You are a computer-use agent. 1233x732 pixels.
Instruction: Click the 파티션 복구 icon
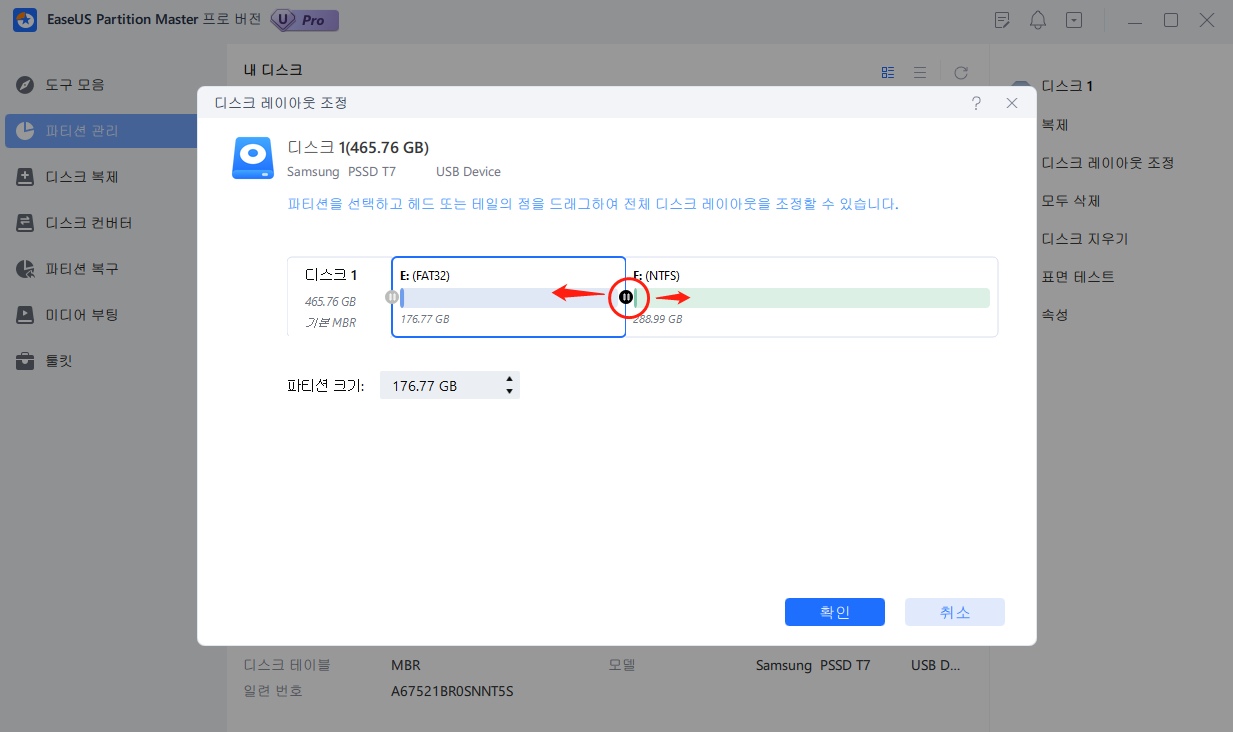coord(26,269)
